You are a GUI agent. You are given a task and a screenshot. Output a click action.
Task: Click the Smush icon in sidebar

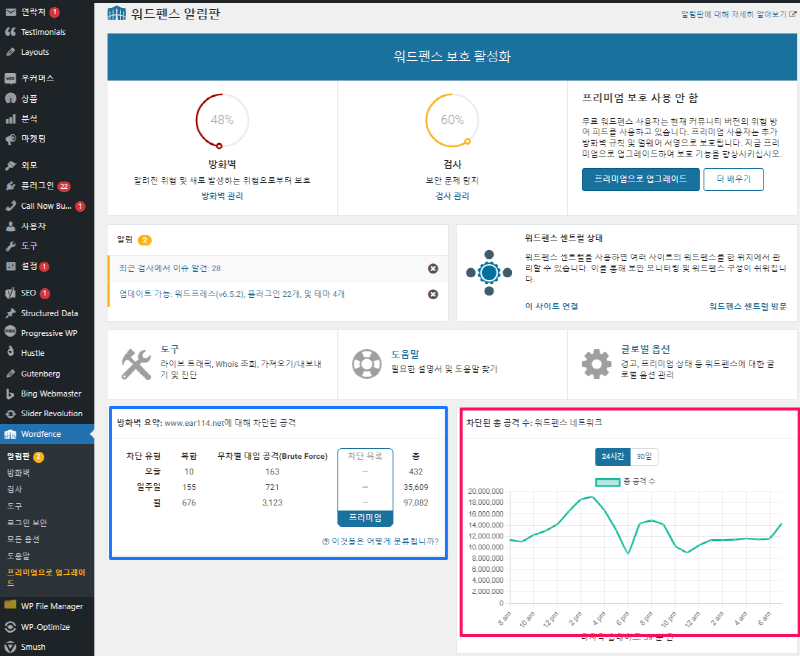[x=10, y=647]
